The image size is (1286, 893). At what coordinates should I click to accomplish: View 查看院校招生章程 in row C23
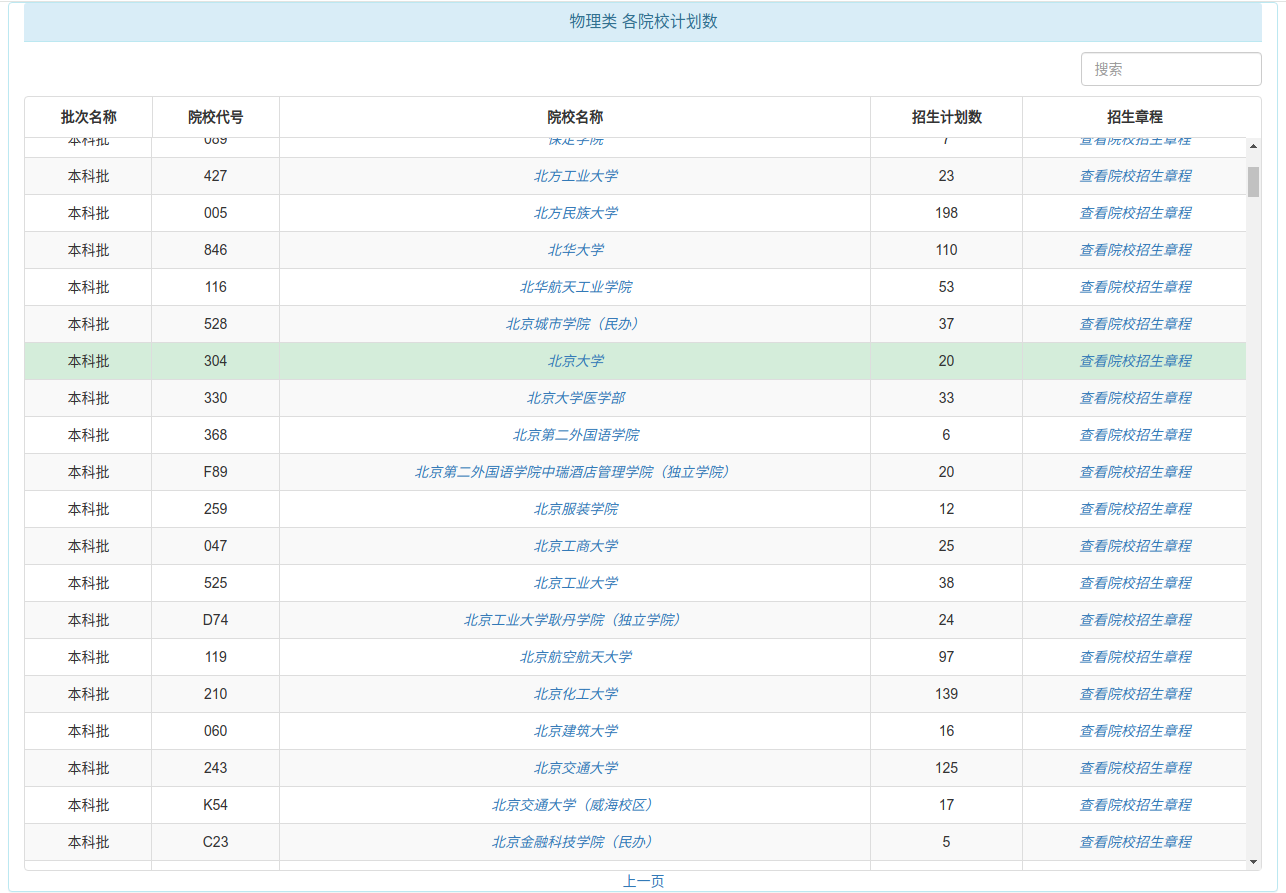(x=1135, y=842)
